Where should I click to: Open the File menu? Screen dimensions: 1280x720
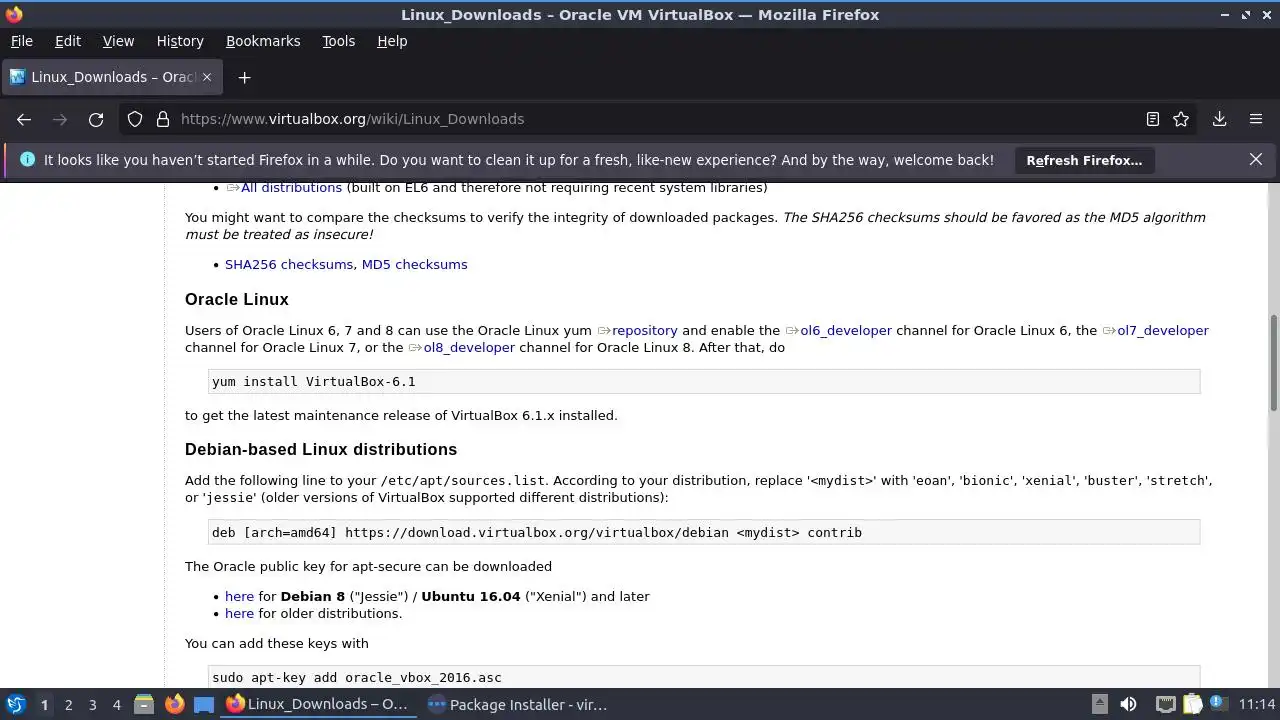click(x=21, y=41)
